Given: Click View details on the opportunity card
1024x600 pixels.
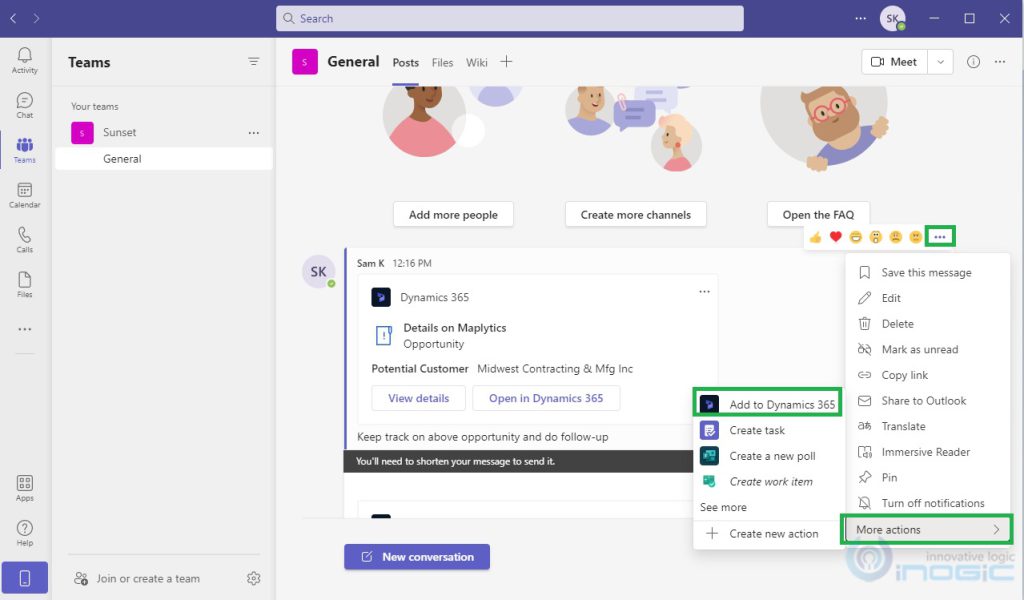Looking at the screenshot, I should [x=418, y=397].
